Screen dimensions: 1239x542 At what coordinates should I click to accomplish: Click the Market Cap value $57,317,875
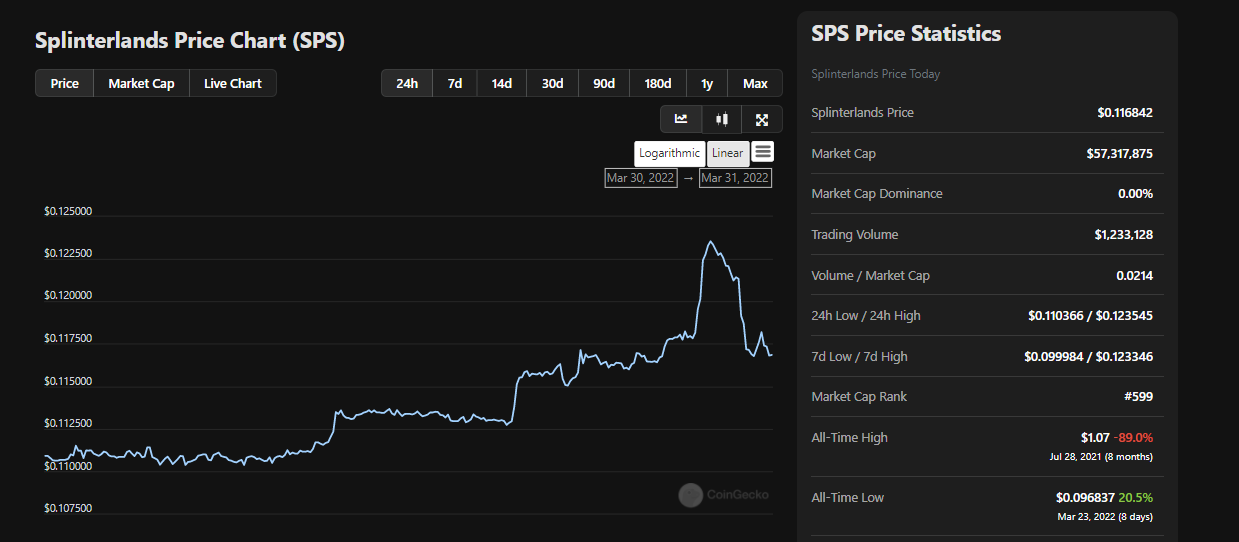coord(1119,154)
